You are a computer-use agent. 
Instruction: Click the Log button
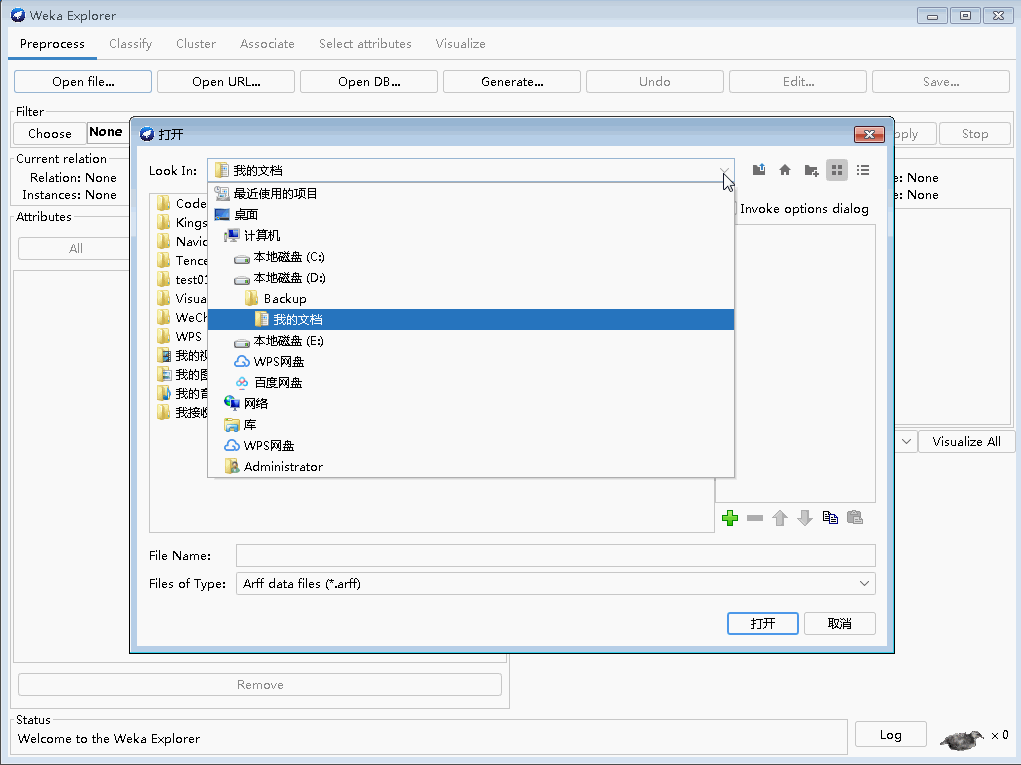(890, 734)
